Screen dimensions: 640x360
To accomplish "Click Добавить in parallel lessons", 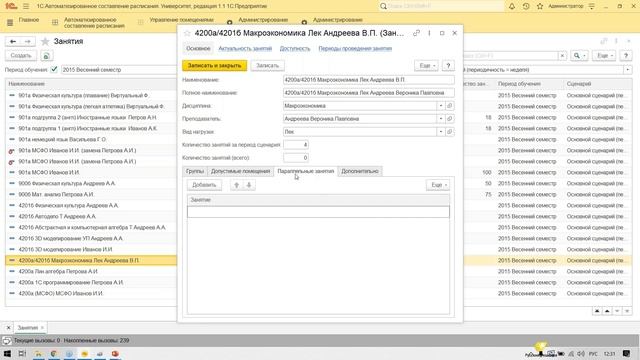I will click(x=204, y=185).
